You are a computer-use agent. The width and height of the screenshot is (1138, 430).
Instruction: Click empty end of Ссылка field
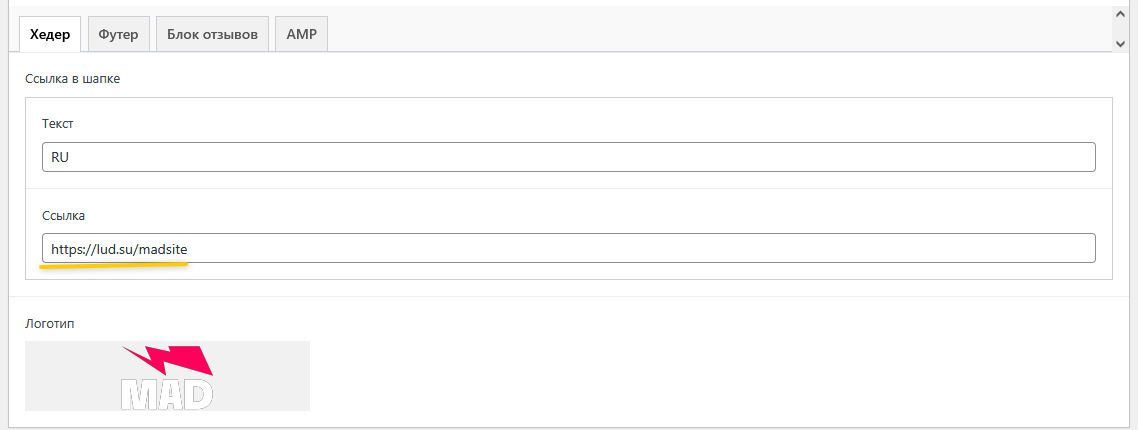(x=900, y=248)
